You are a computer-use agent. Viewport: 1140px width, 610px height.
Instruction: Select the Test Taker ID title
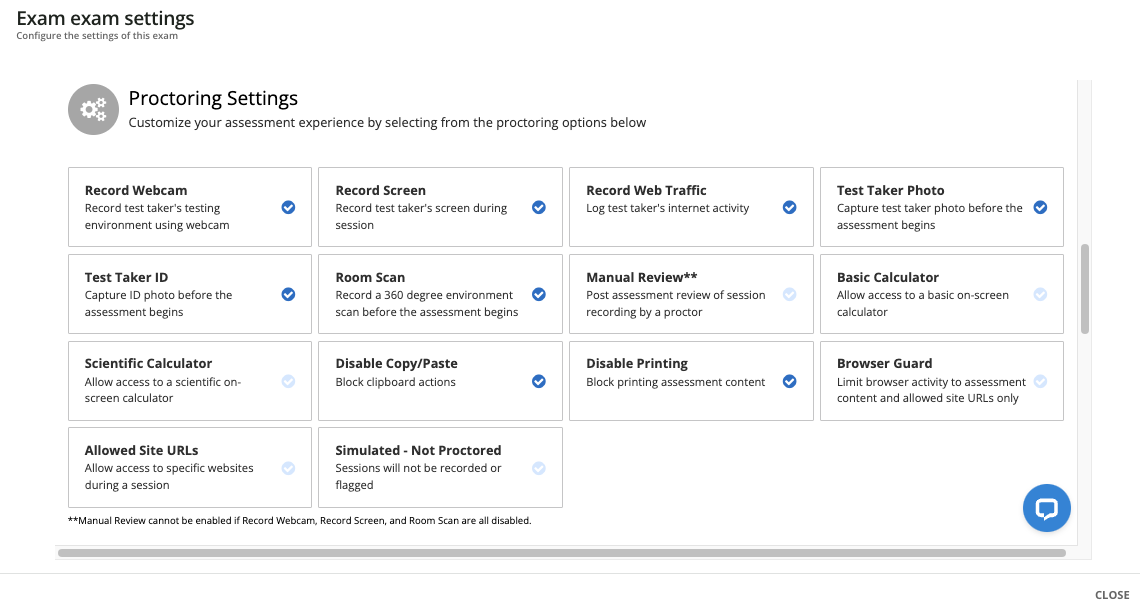click(127, 277)
